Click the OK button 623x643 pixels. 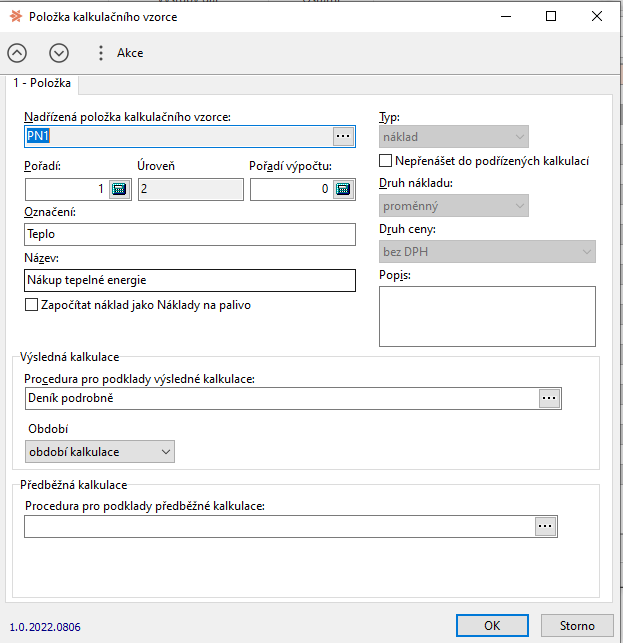coord(492,625)
